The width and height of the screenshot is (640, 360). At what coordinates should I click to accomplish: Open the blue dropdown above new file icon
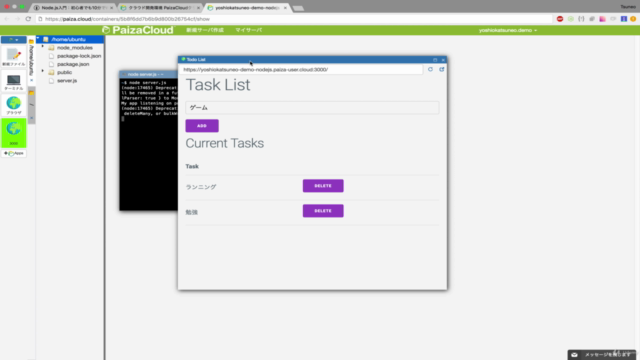coord(13,40)
